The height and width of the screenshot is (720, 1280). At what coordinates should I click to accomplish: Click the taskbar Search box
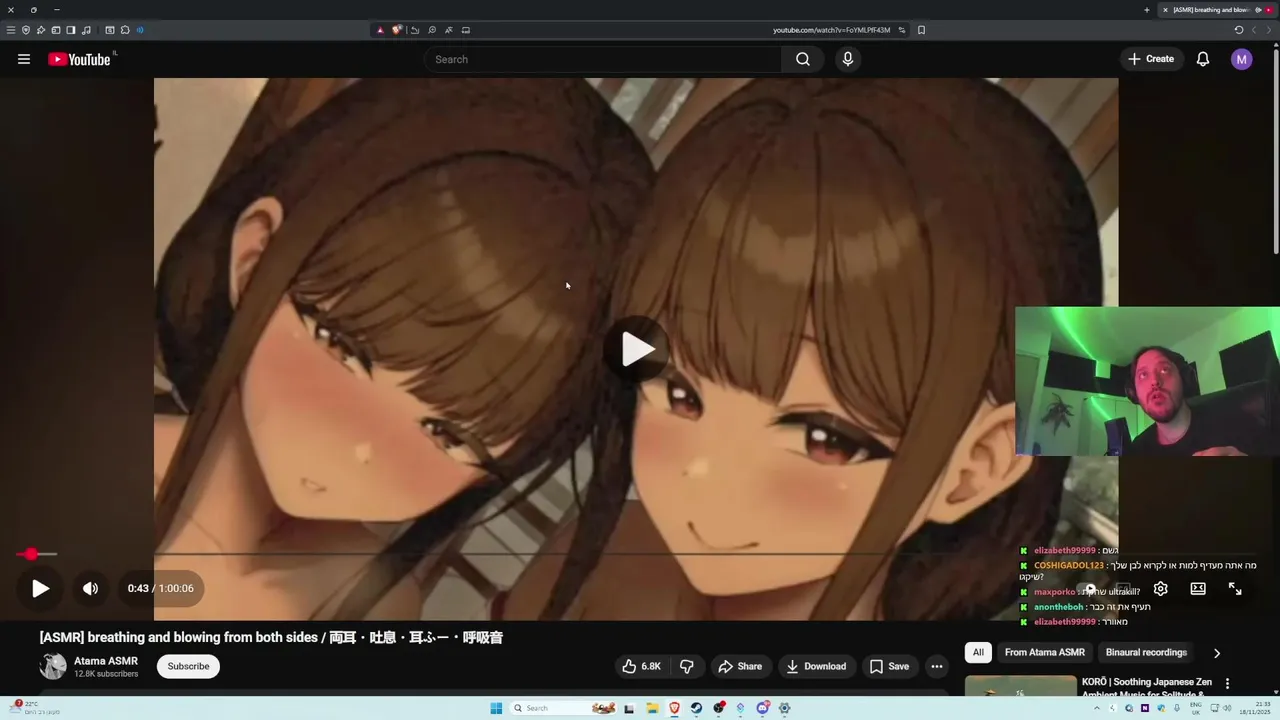pos(562,708)
